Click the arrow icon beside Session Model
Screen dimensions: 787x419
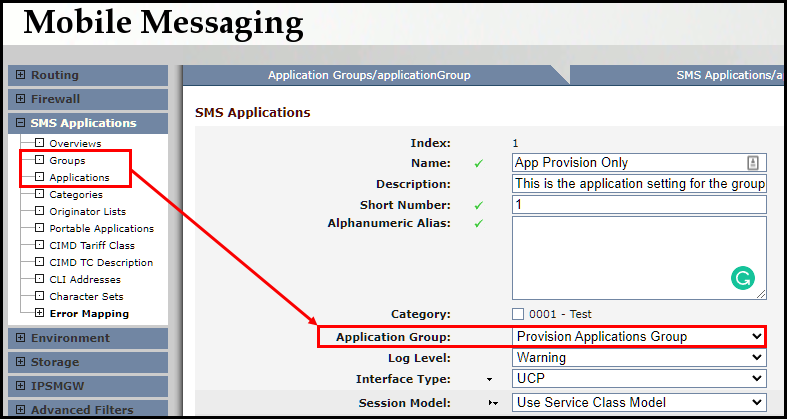[x=494, y=403]
